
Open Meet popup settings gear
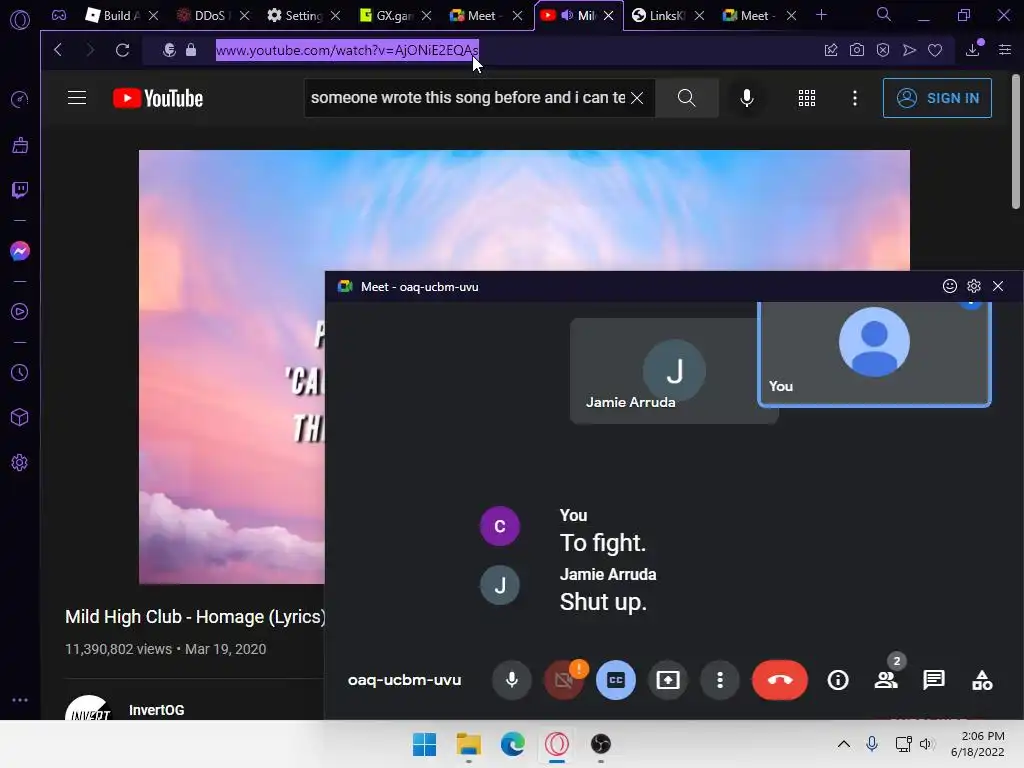tap(974, 286)
